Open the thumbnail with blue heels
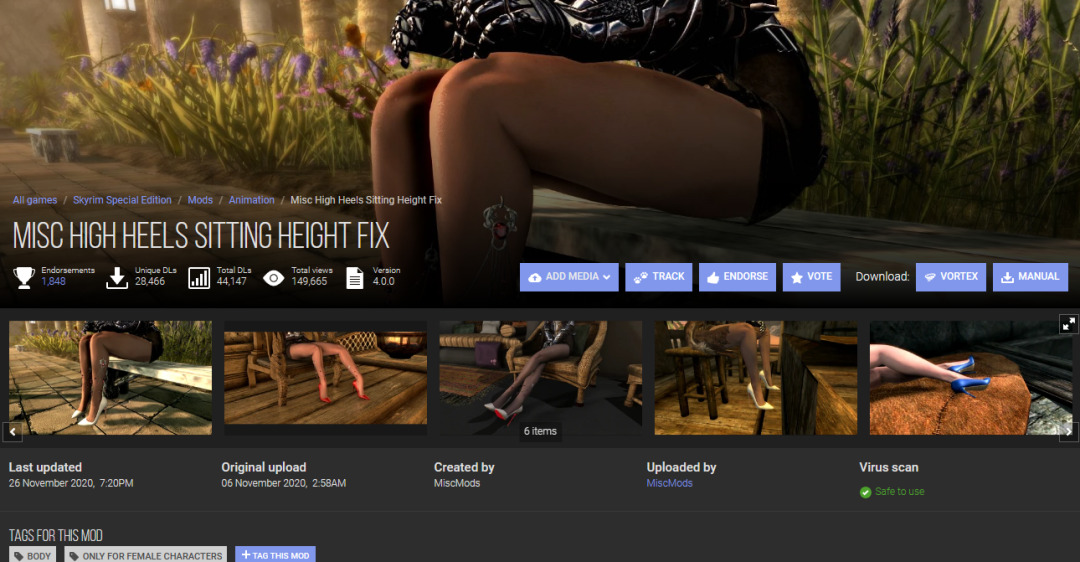 970,377
